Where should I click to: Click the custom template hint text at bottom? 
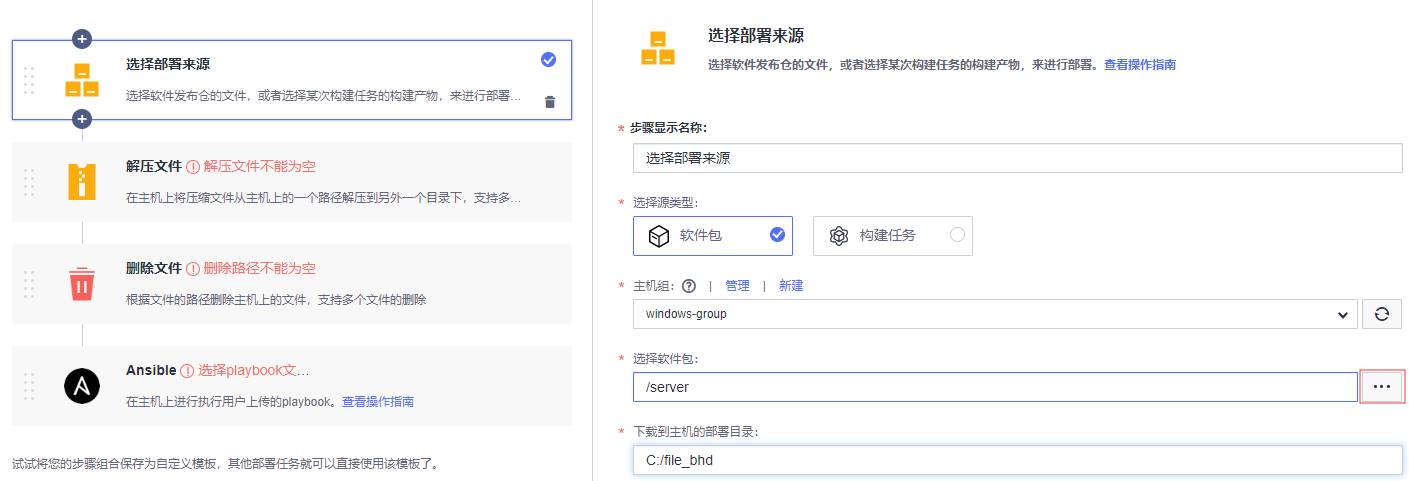(225, 464)
